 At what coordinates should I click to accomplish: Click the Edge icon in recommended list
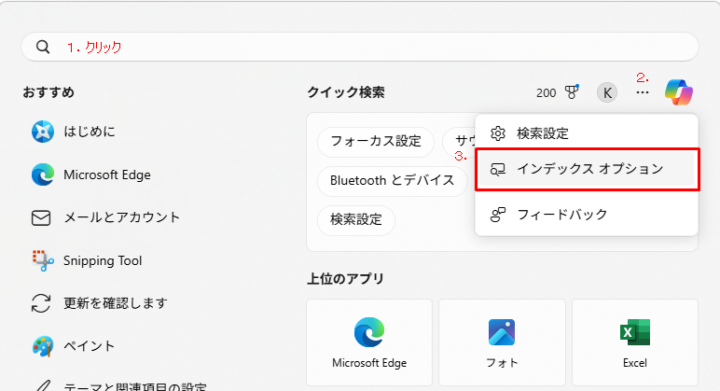(x=43, y=175)
